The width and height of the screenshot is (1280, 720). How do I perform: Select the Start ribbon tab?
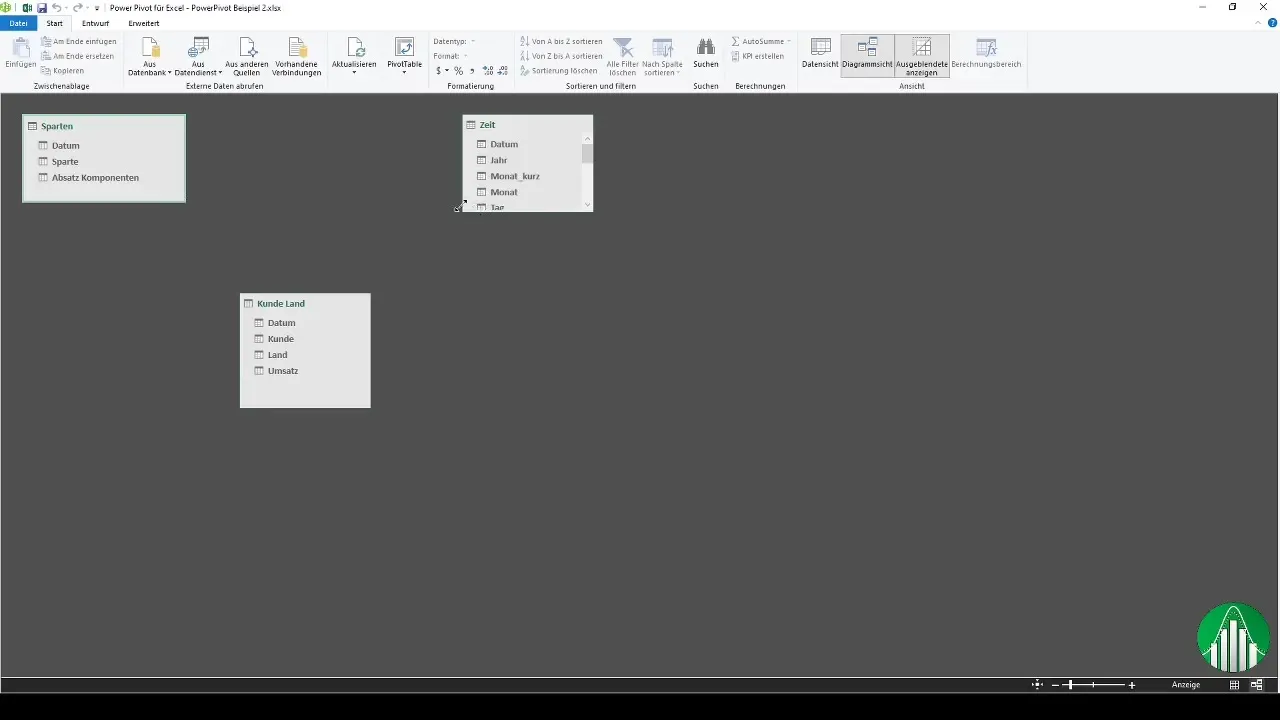click(x=54, y=23)
